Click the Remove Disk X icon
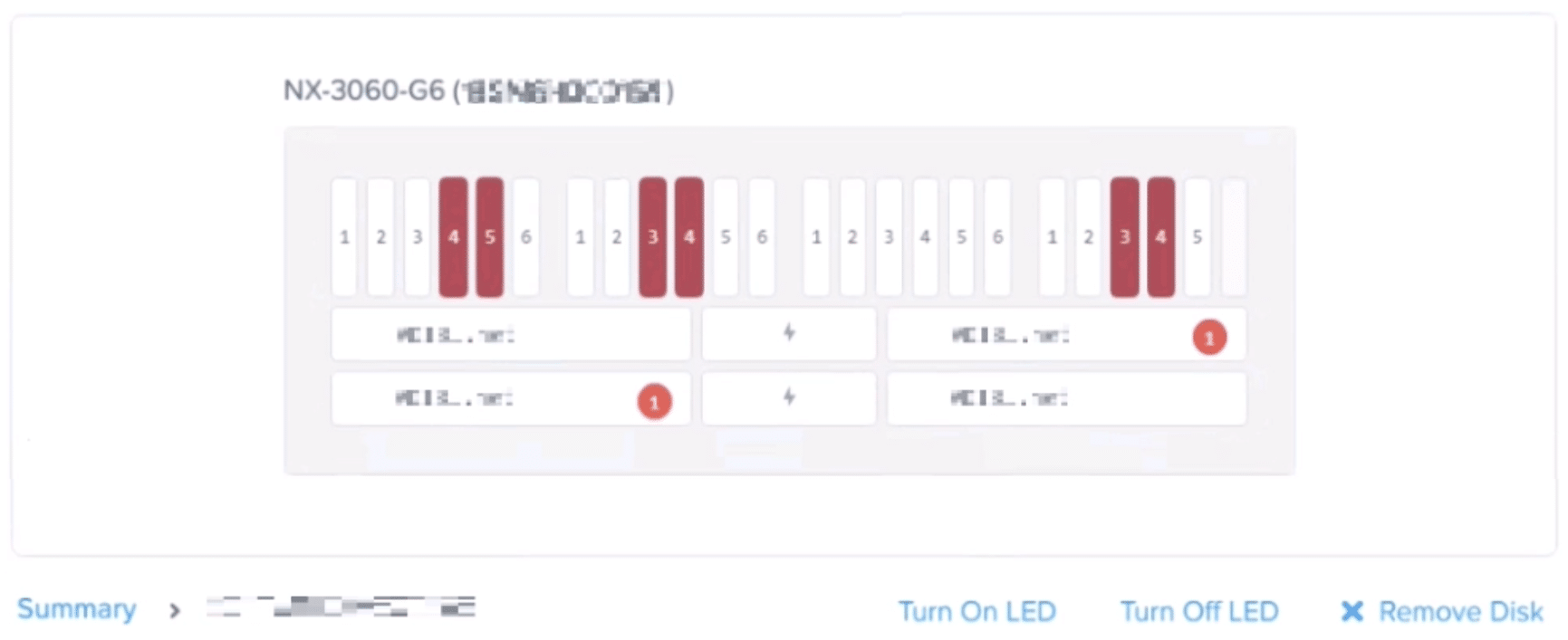 (1352, 612)
